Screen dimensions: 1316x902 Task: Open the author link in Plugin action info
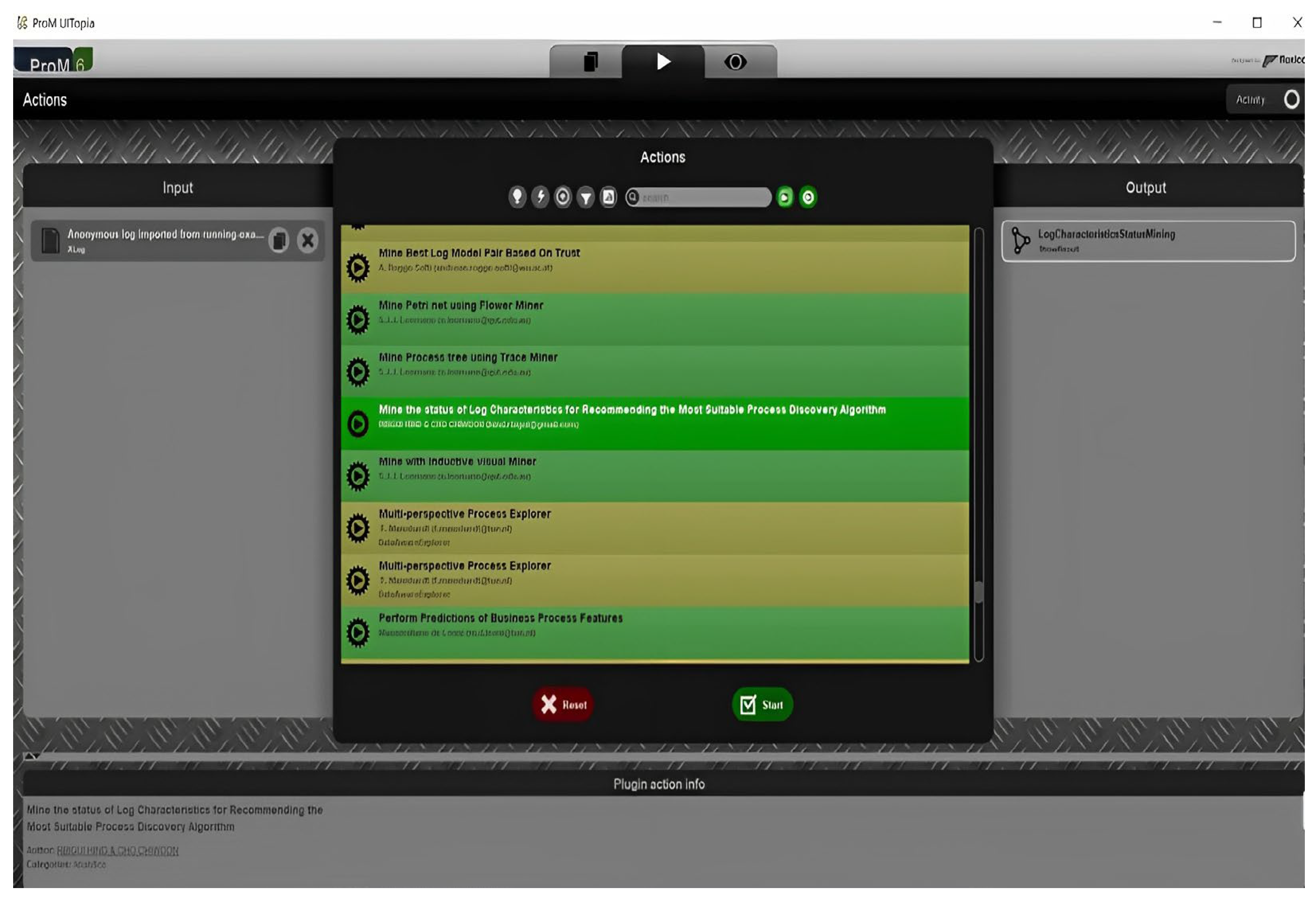(x=118, y=851)
